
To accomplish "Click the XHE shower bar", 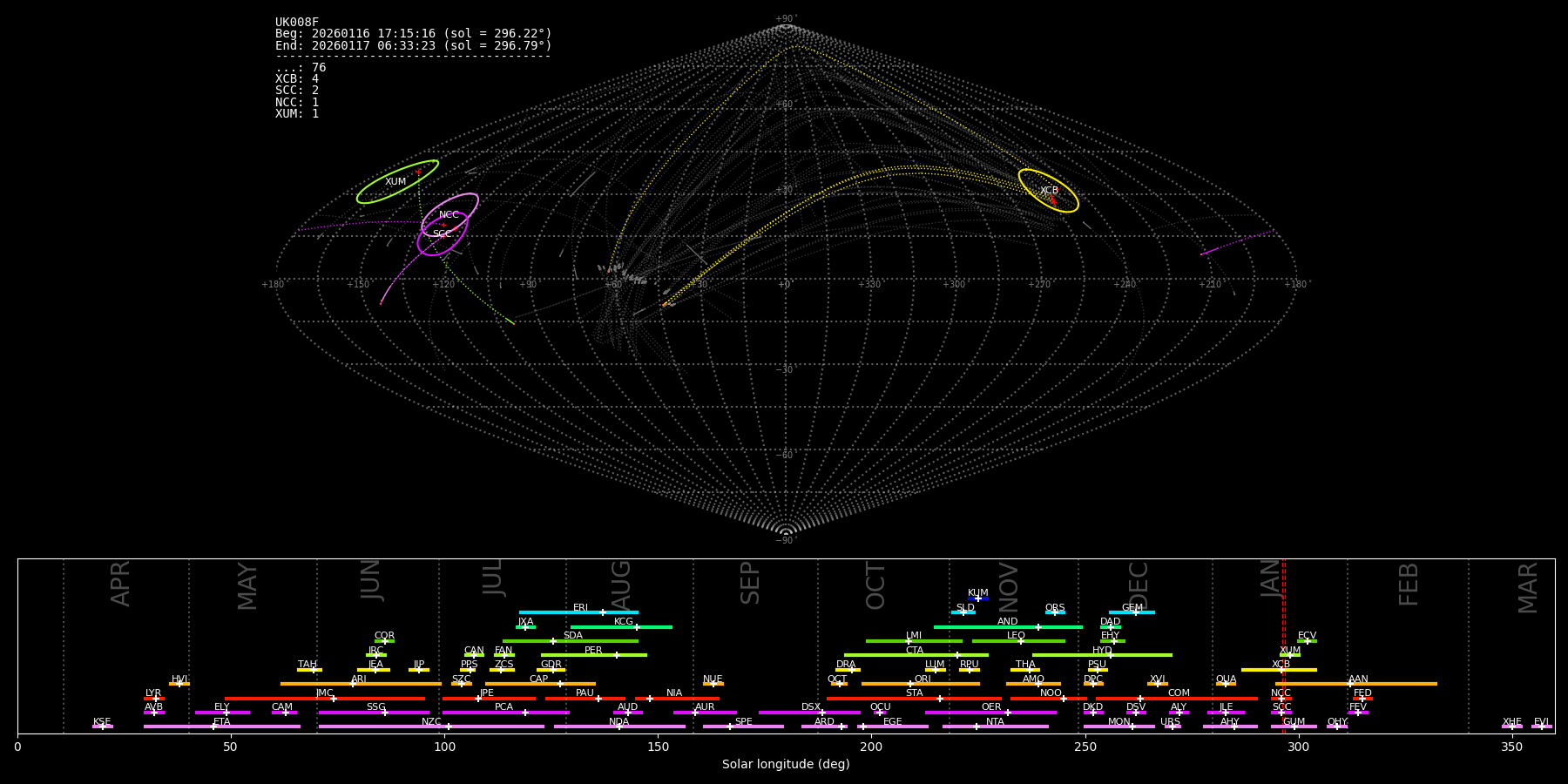I will coord(1512,727).
